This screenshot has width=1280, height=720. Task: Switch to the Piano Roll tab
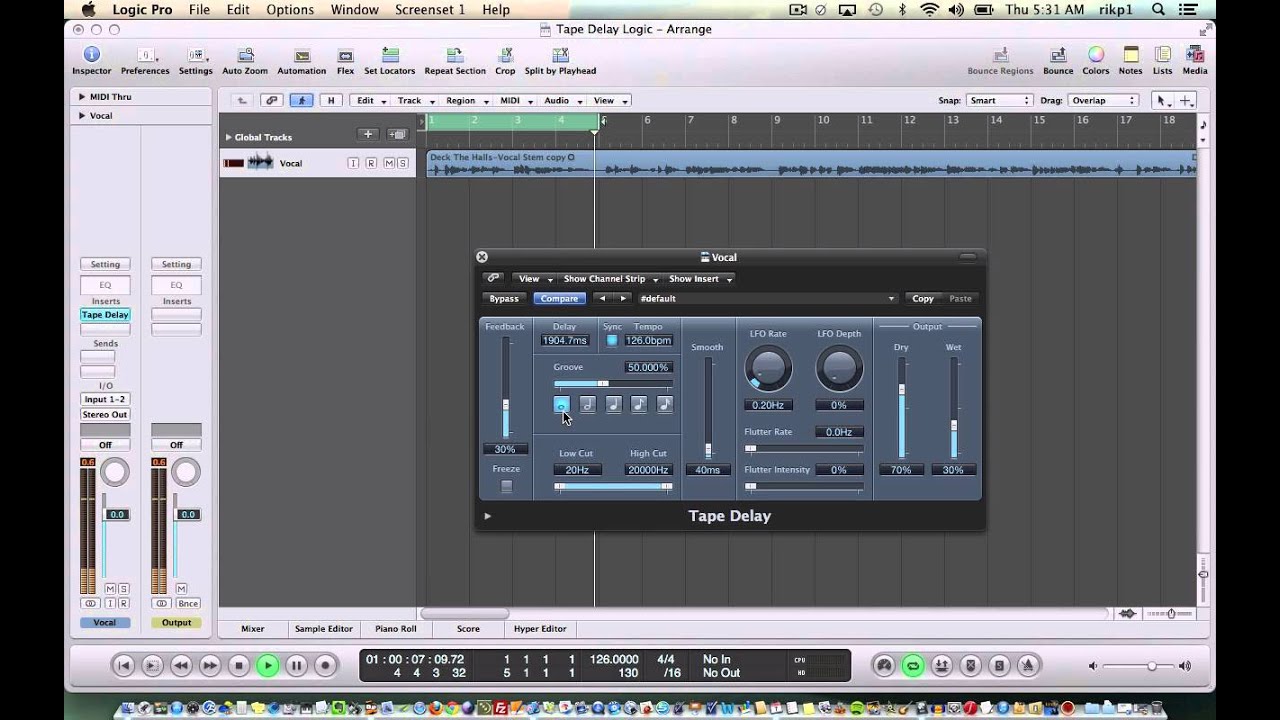coord(395,629)
